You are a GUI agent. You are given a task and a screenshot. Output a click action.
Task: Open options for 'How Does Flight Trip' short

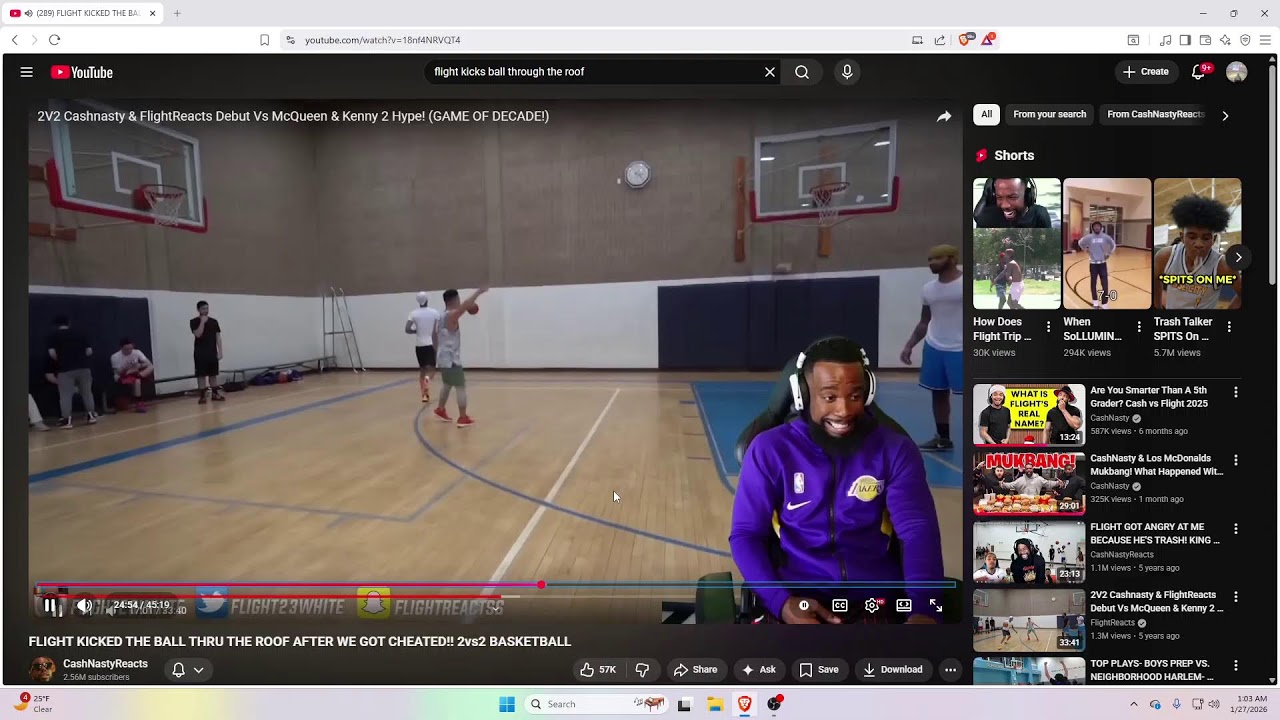(x=1048, y=327)
